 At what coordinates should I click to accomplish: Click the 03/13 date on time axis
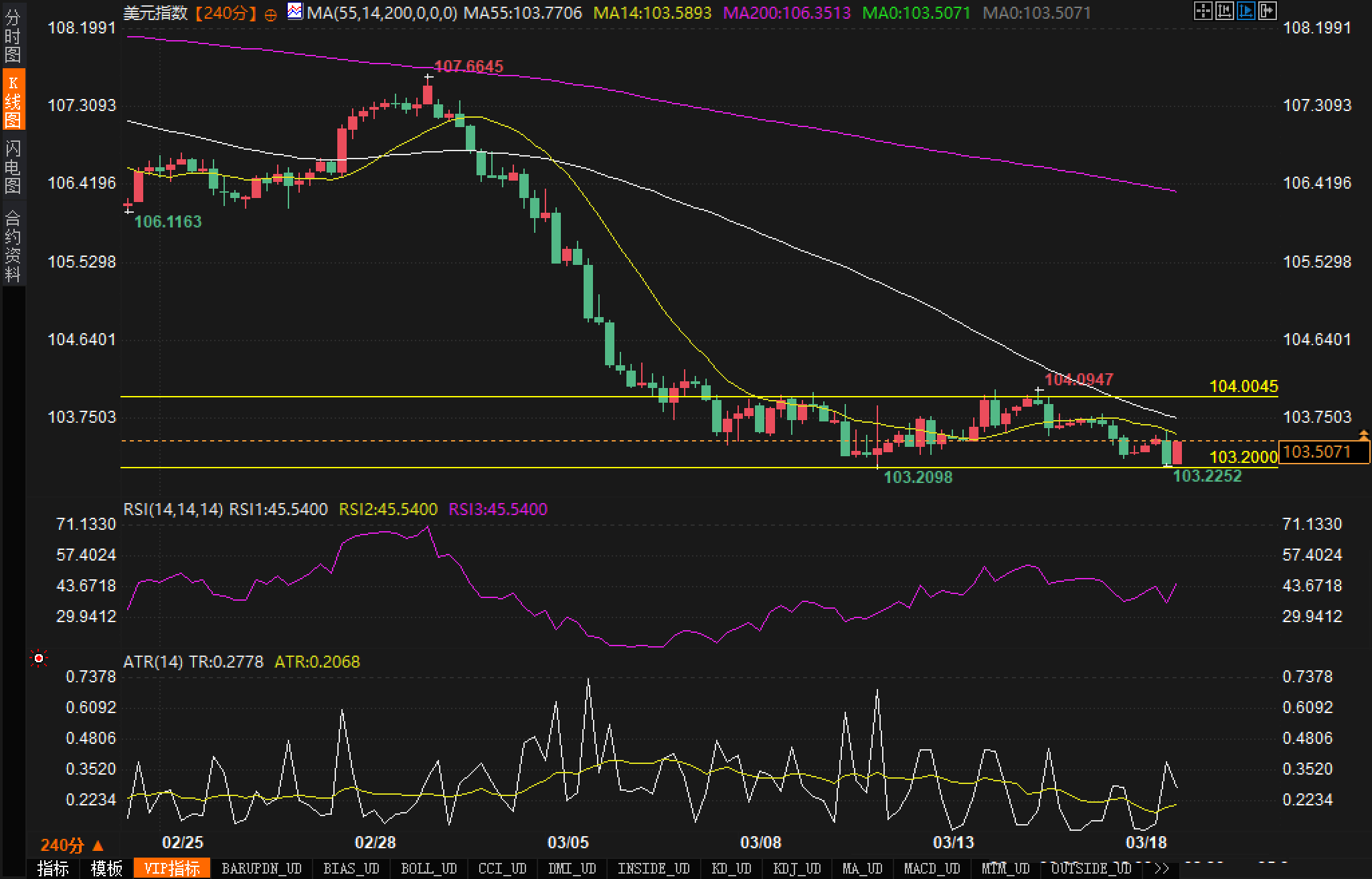coord(953,842)
